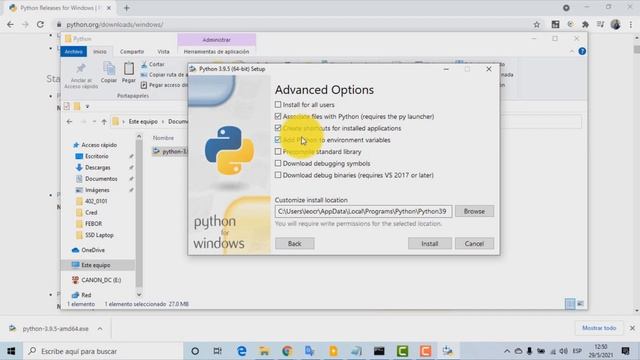The width and height of the screenshot is (640, 360).
Task: Open Documentos in navigation pane
Action: click(101, 179)
